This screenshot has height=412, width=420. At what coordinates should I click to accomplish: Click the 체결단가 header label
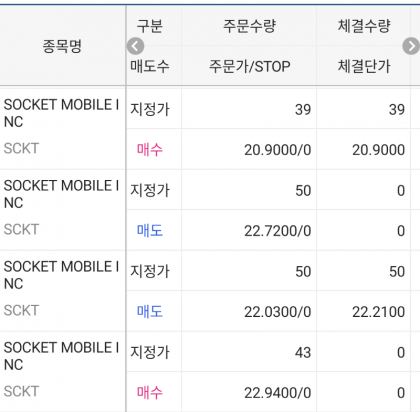point(364,66)
